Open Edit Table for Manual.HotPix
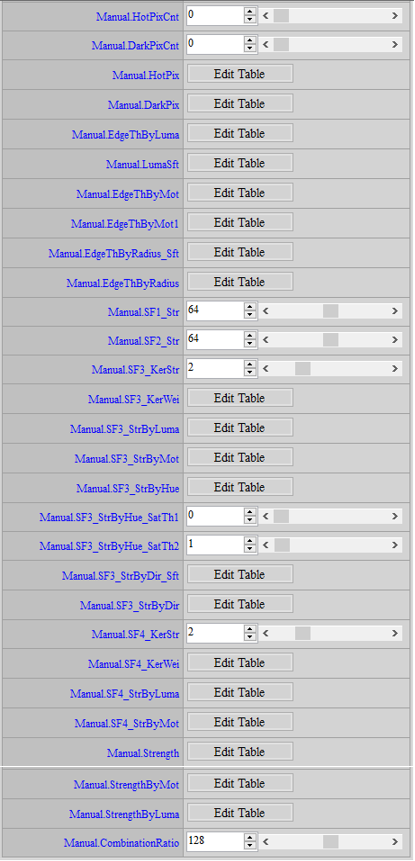 240,74
